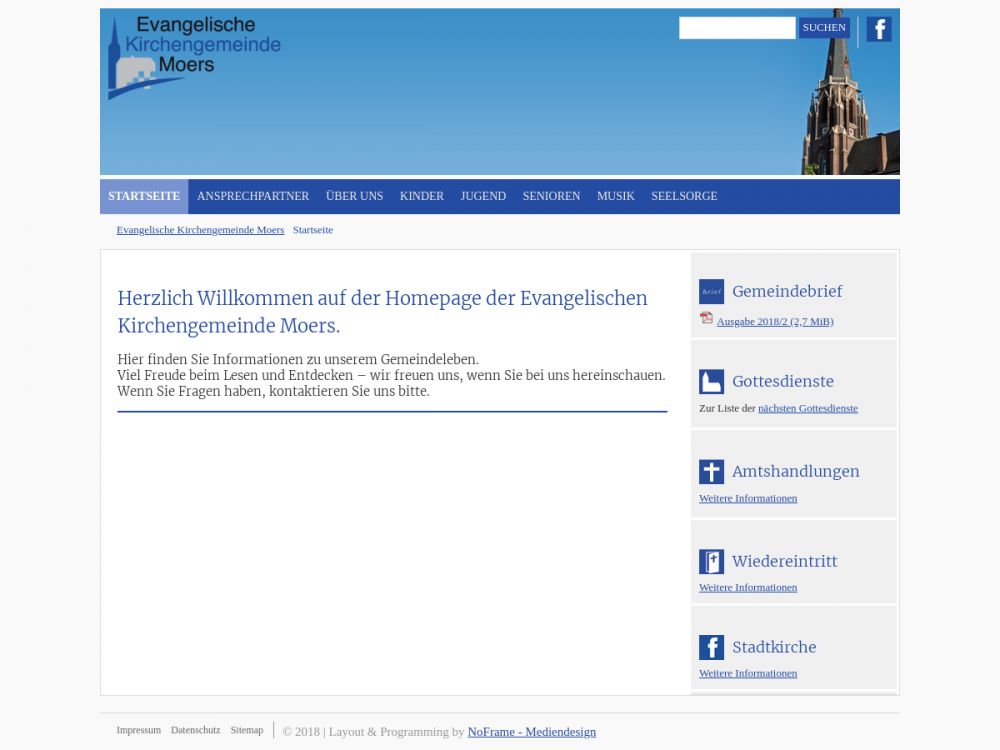Open the Jugend navigation item

(483, 196)
